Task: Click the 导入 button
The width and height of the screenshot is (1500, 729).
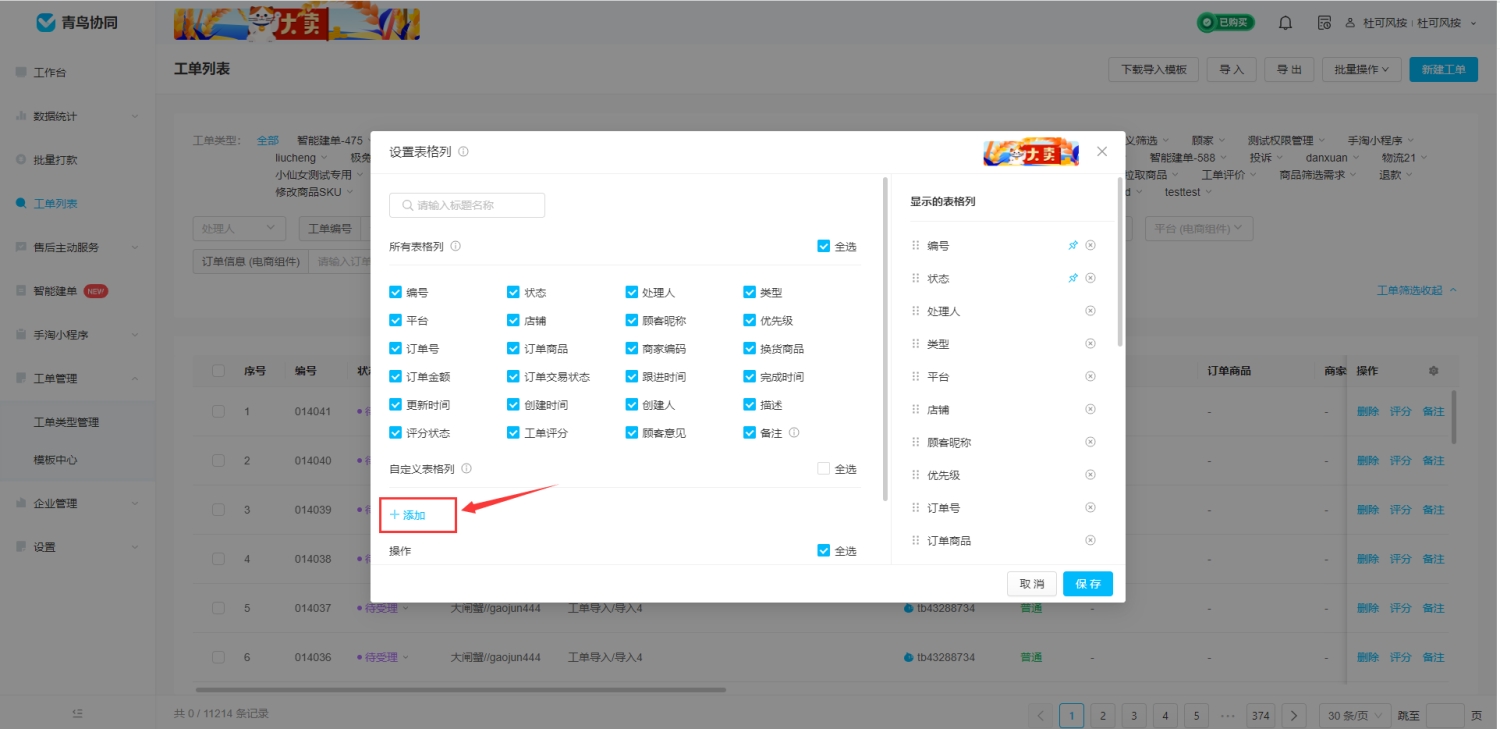Action: 1232,69
